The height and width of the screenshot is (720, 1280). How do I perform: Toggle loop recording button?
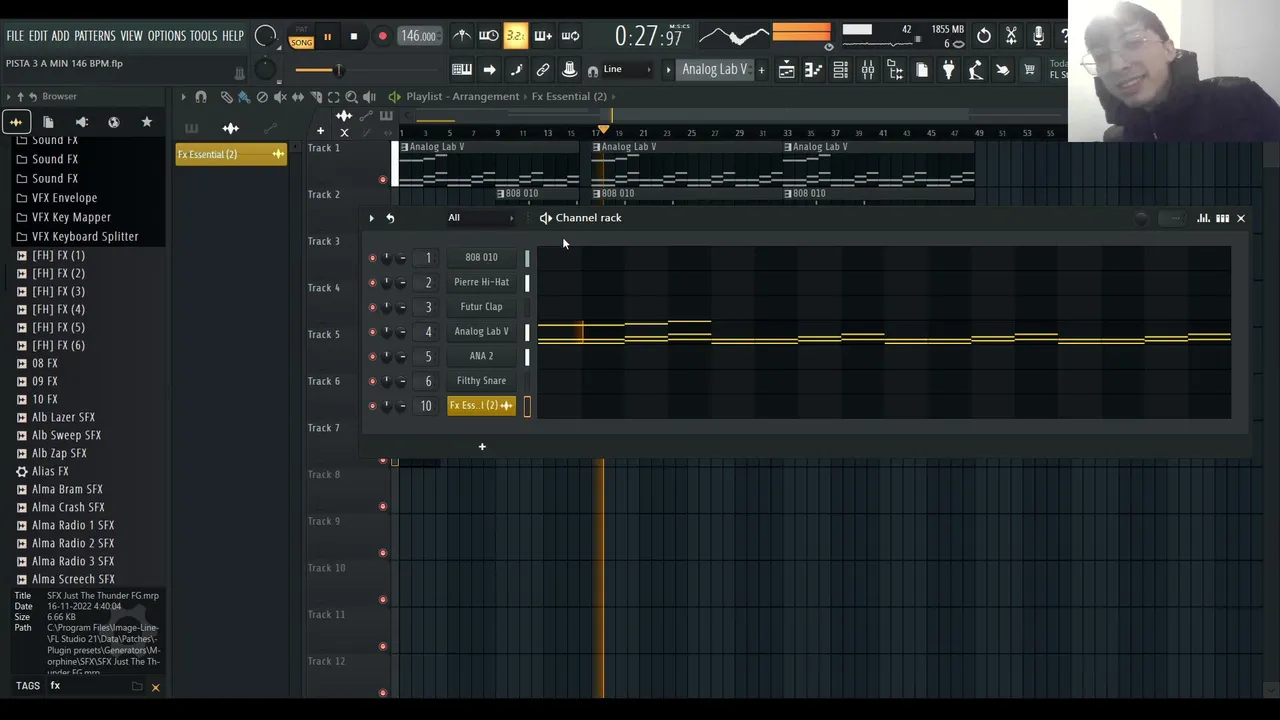coord(570,36)
